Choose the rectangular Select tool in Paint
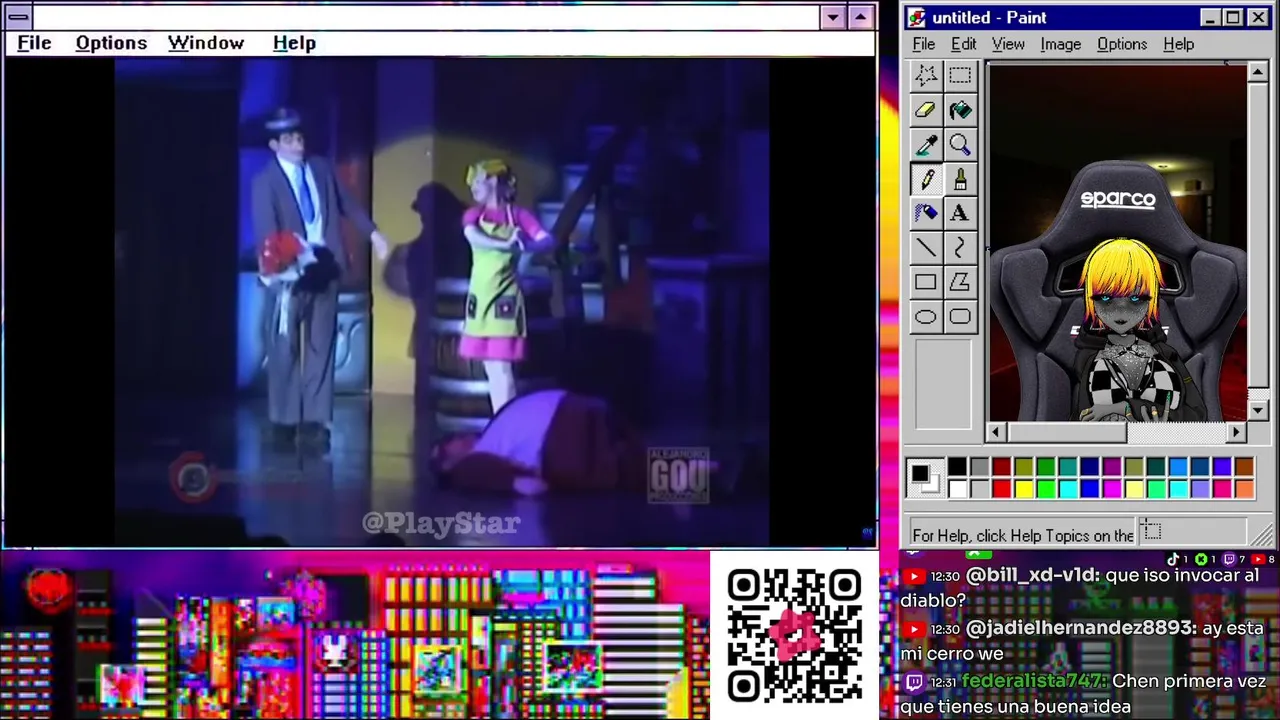The image size is (1280, 720). (960, 76)
